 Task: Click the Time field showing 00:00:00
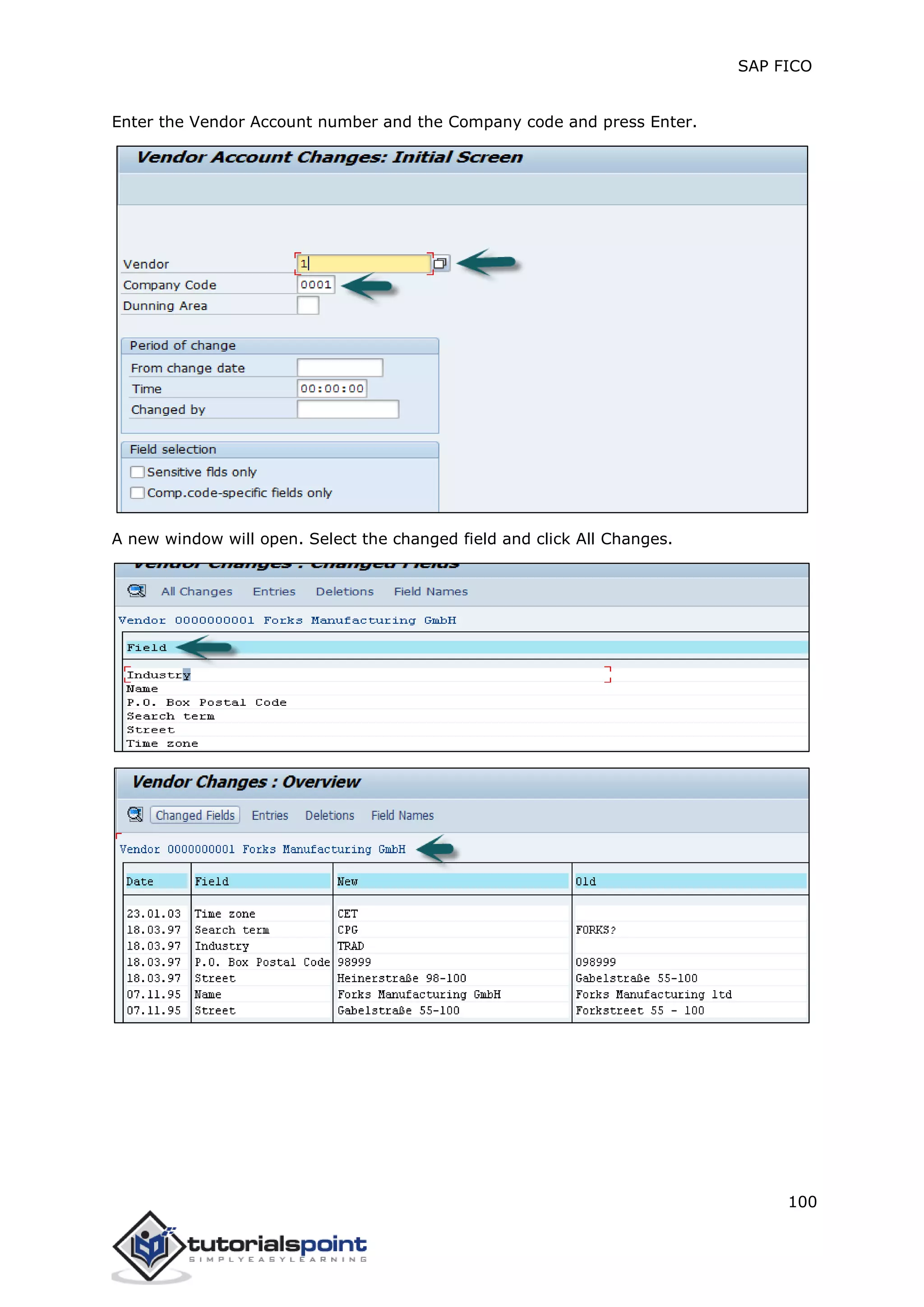coord(332,389)
